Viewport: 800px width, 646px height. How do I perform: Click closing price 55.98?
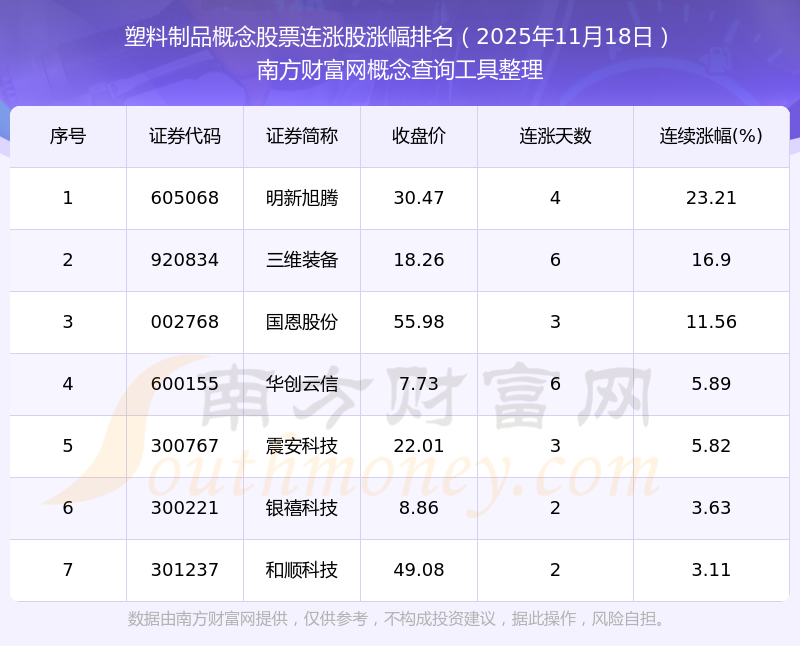(419, 322)
